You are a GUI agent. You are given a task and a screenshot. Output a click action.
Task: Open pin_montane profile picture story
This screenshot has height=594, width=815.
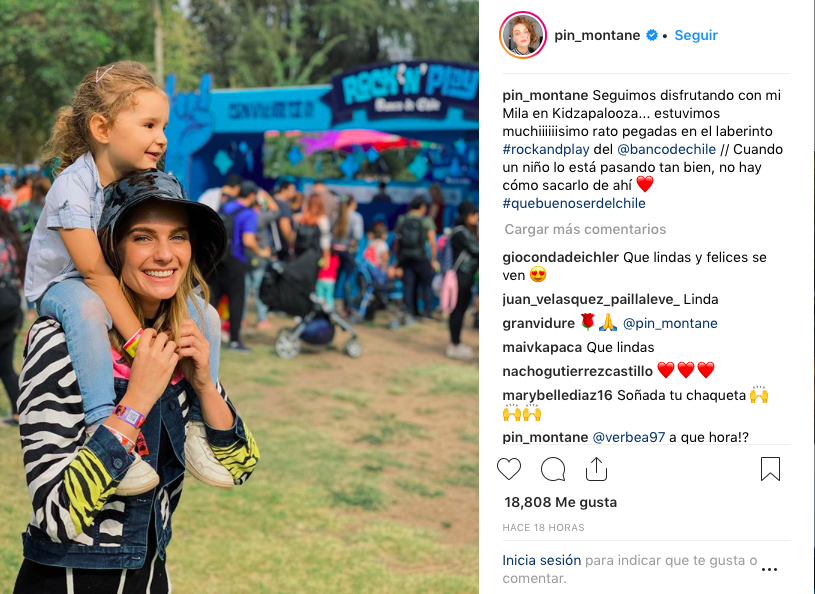coord(522,35)
